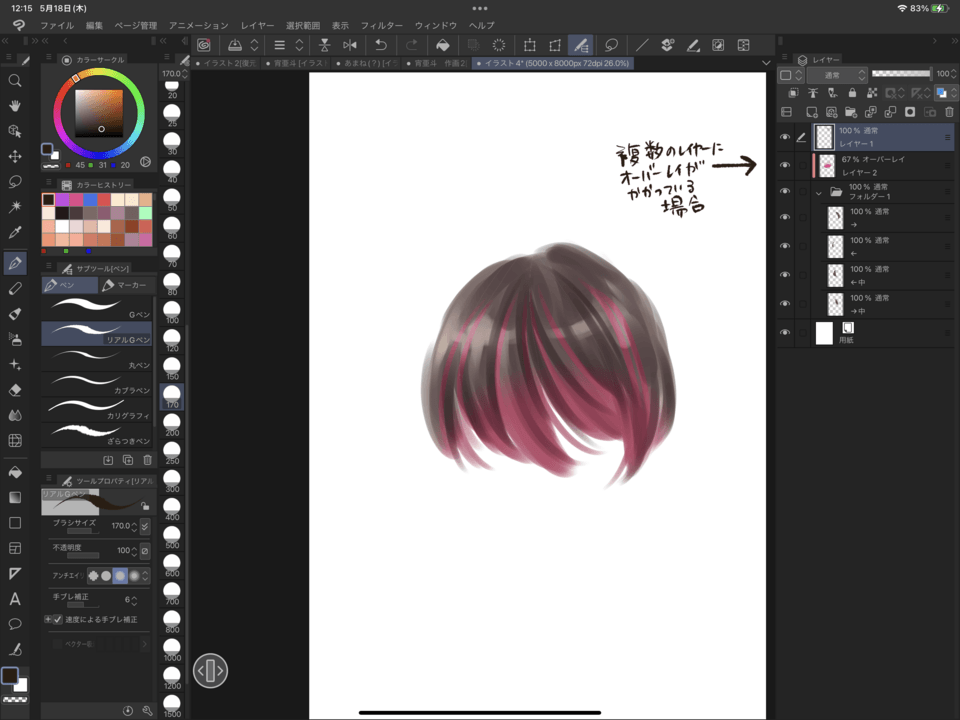Select the カブラペン brush
The image size is (960, 720).
(97, 382)
